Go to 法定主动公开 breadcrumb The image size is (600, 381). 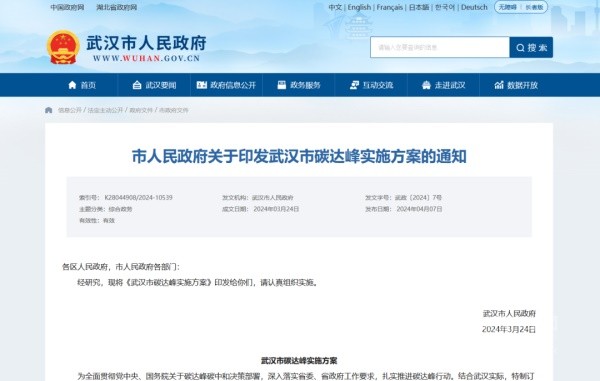pyautogui.click(x=105, y=110)
